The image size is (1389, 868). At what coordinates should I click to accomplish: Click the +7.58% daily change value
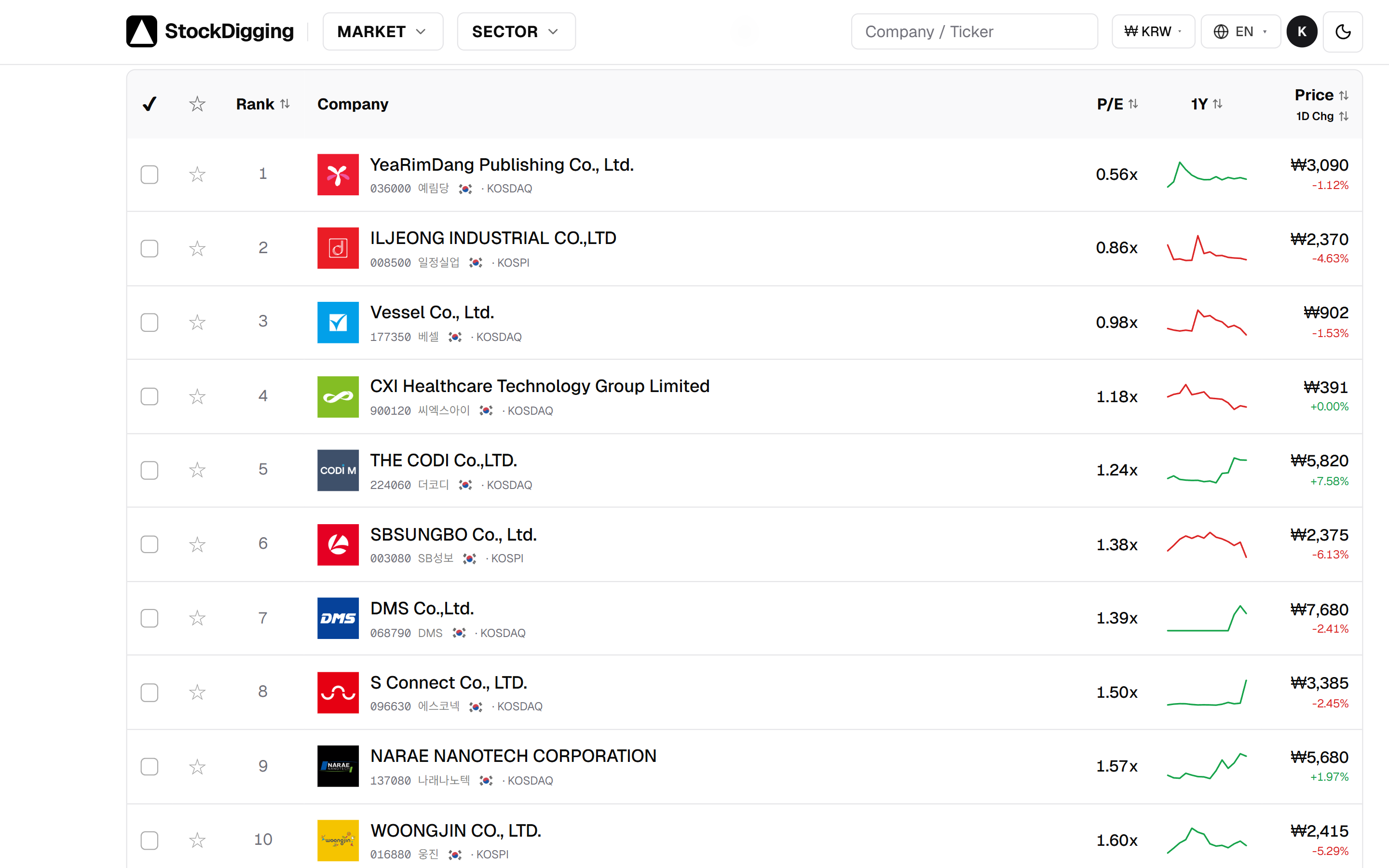(x=1329, y=481)
